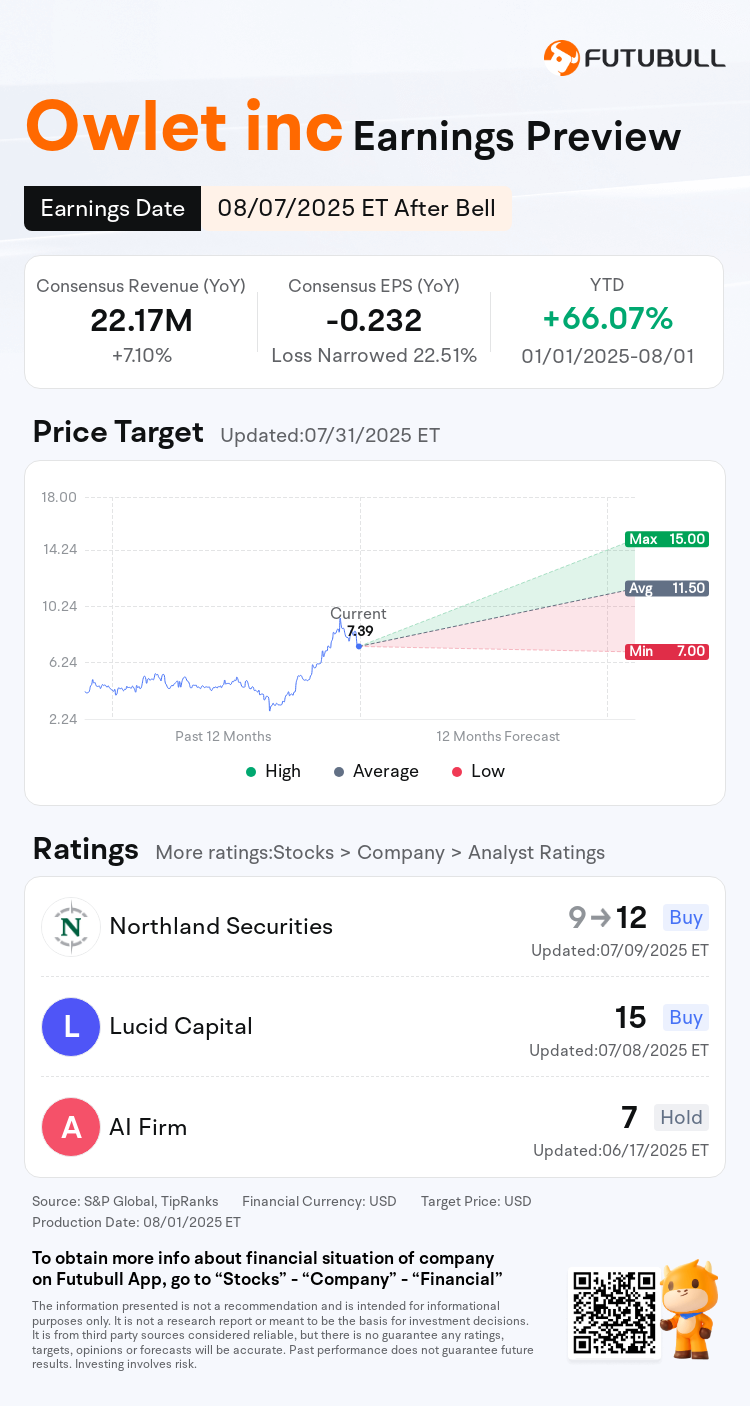The image size is (750, 1406).
Task: Click the Futubull logo icon
Action: [x=561, y=58]
